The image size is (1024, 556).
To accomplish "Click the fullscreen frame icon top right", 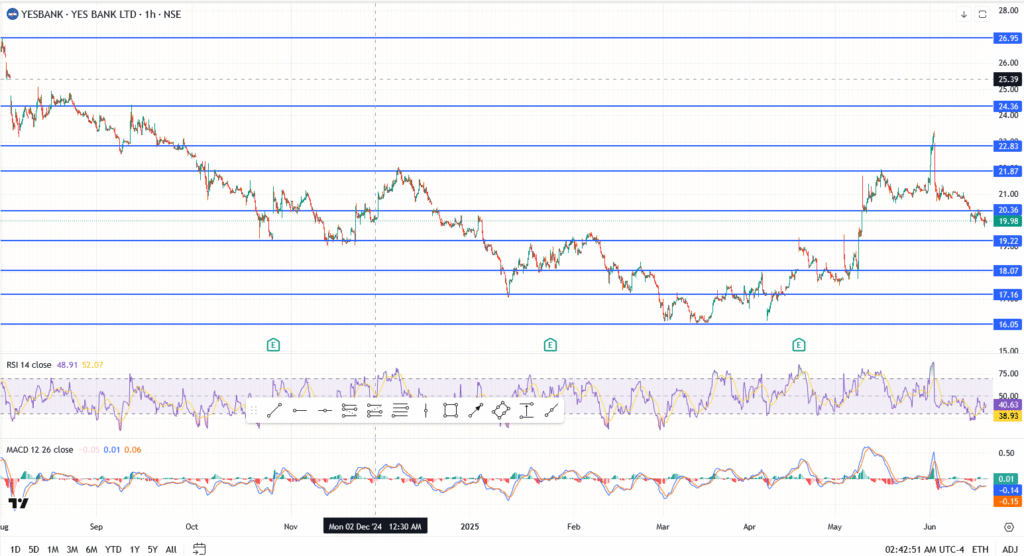I will (982, 14).
